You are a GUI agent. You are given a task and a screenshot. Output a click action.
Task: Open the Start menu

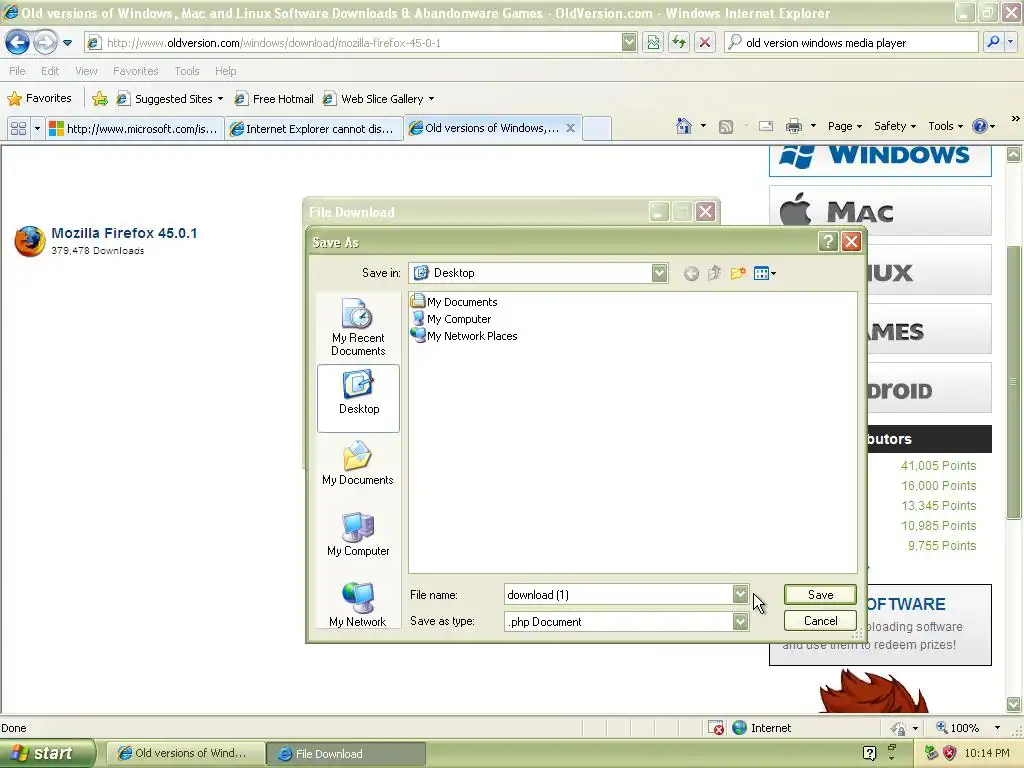tap(47, 754)
